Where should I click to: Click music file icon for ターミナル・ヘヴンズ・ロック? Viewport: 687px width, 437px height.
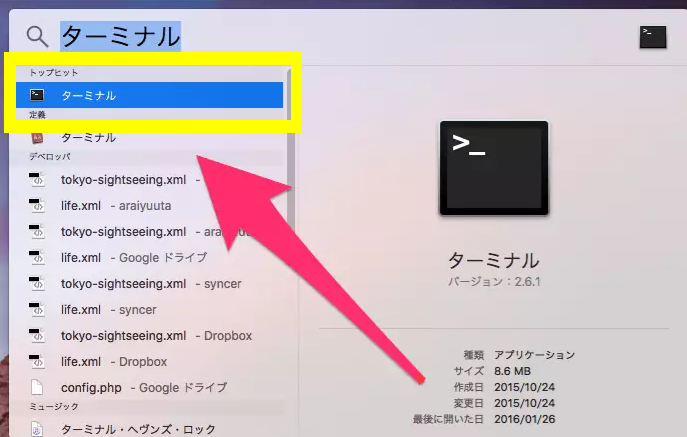click(37, 429)
